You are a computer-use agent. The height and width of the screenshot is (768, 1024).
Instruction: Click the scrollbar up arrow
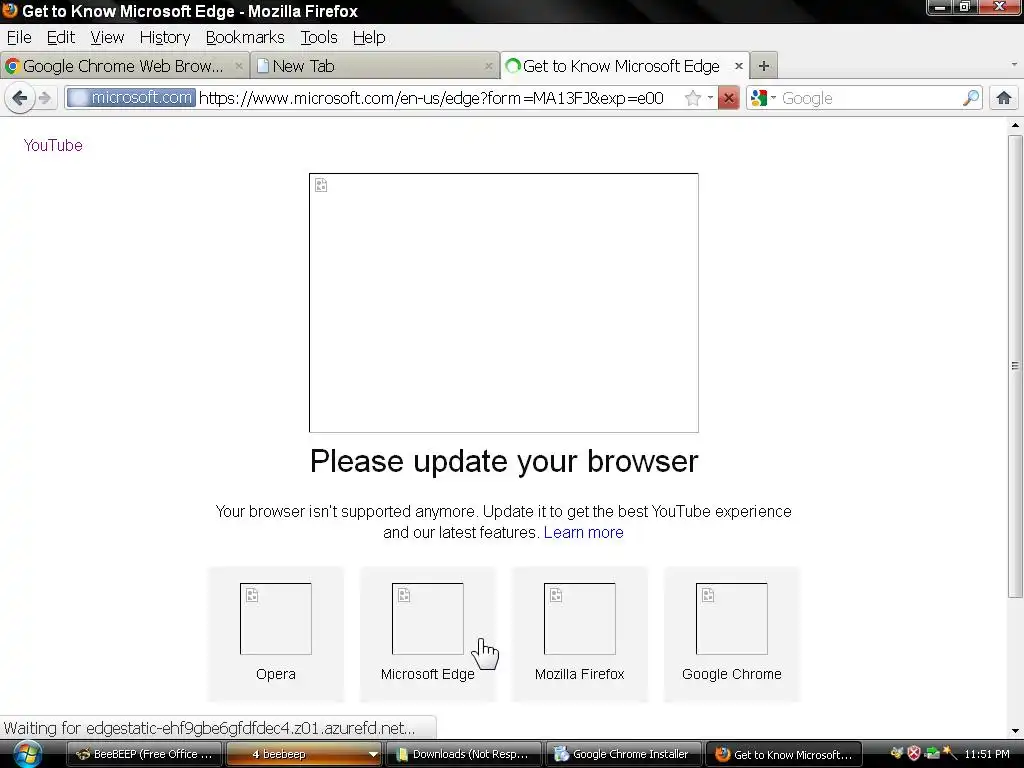tap(1015, 125)
